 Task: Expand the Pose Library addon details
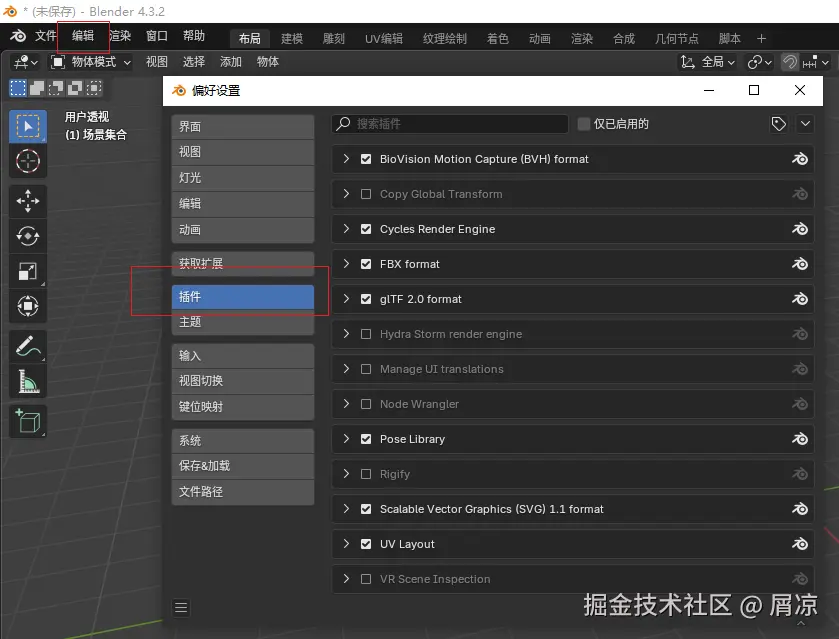point(346,439)
